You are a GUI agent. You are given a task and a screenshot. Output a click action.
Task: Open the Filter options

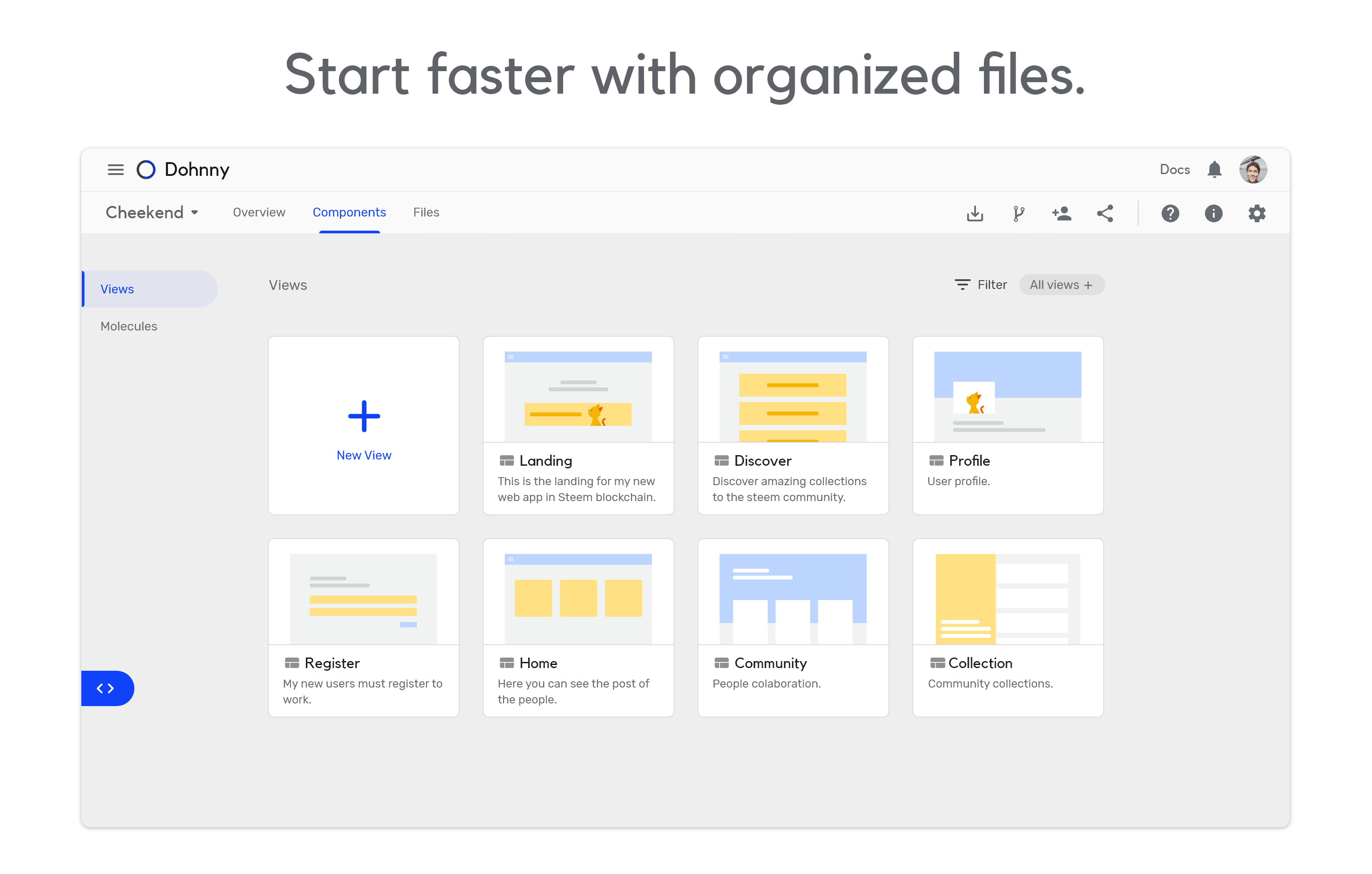(x=980, y=285)
